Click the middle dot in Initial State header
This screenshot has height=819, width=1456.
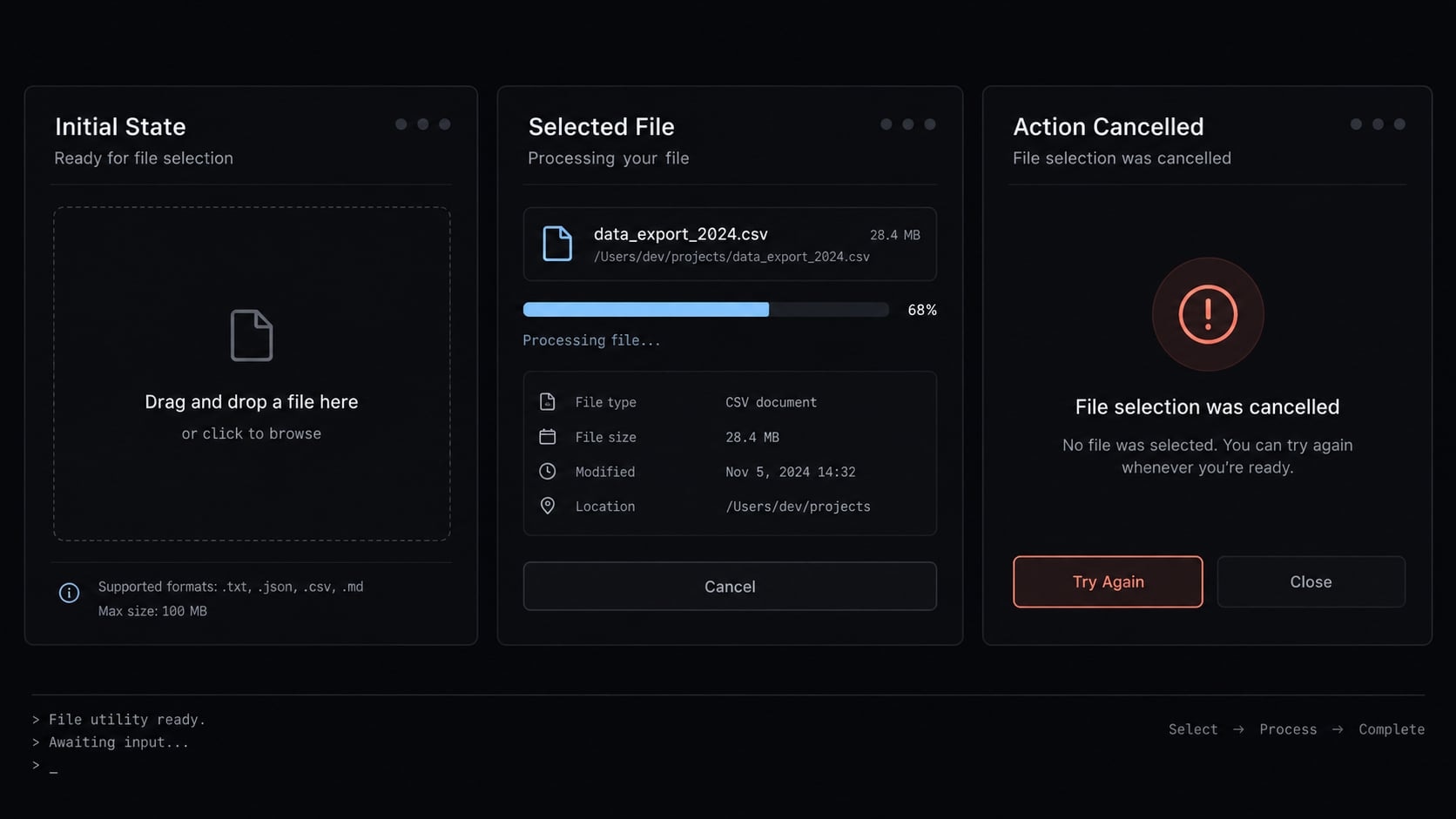(422, 124)
